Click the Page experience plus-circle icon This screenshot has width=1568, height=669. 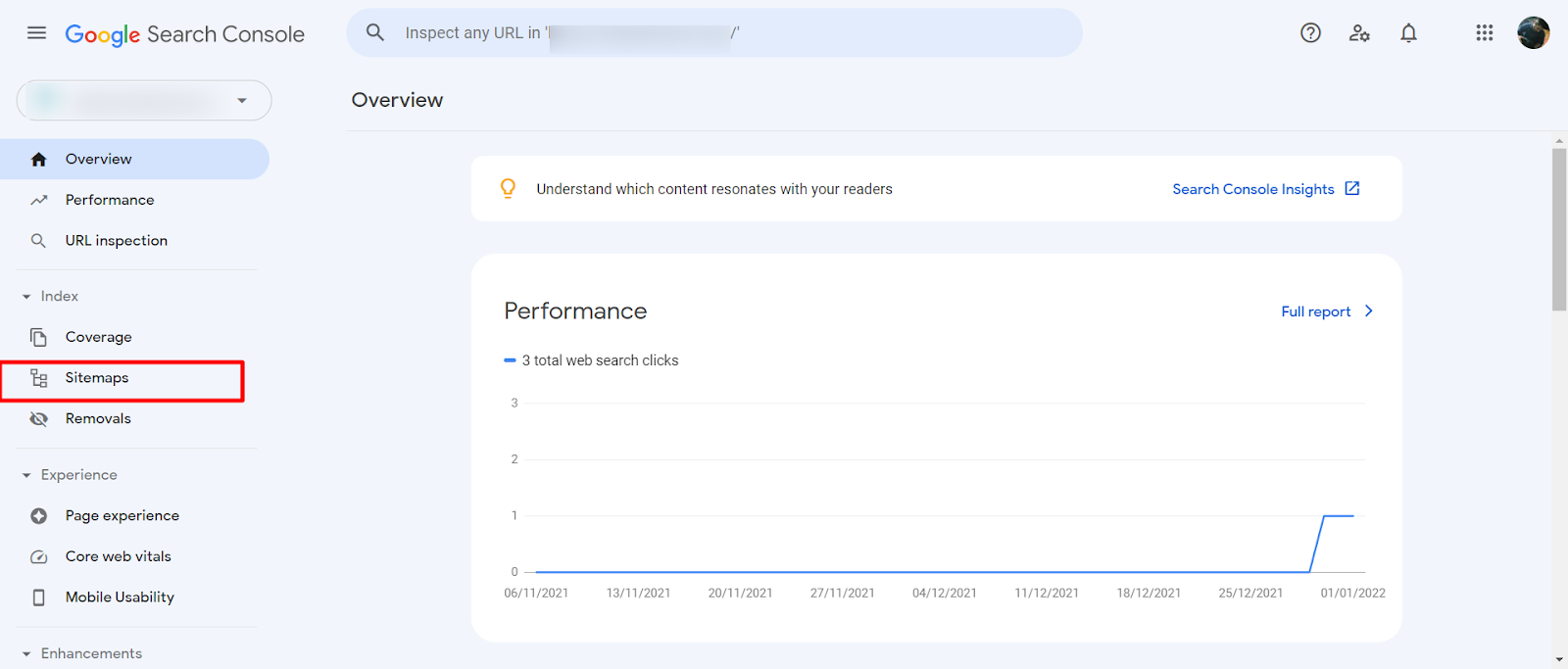click(38, 516)
